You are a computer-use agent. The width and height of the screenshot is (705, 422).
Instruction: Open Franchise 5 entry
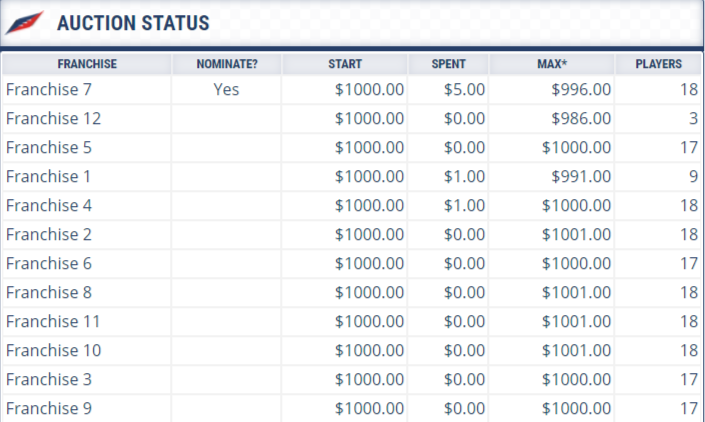coord(49,147)
